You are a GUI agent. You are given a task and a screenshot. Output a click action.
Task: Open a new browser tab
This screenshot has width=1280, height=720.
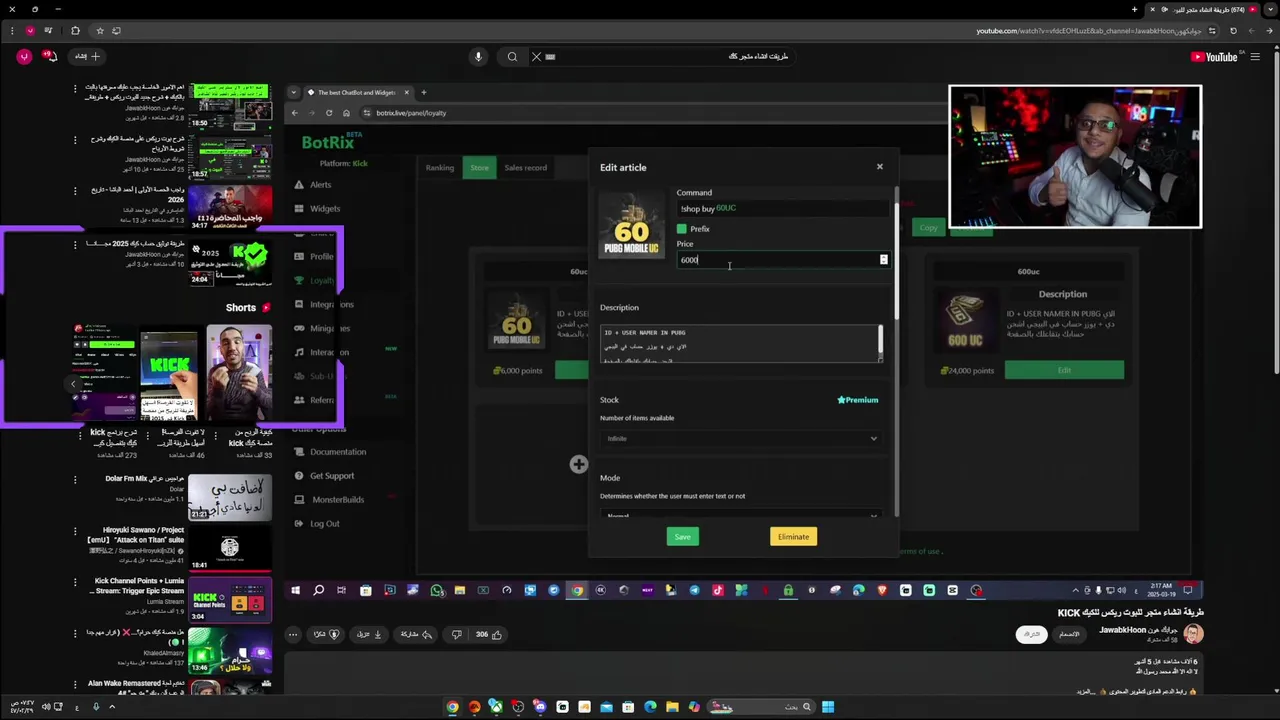coord(1134,10)
